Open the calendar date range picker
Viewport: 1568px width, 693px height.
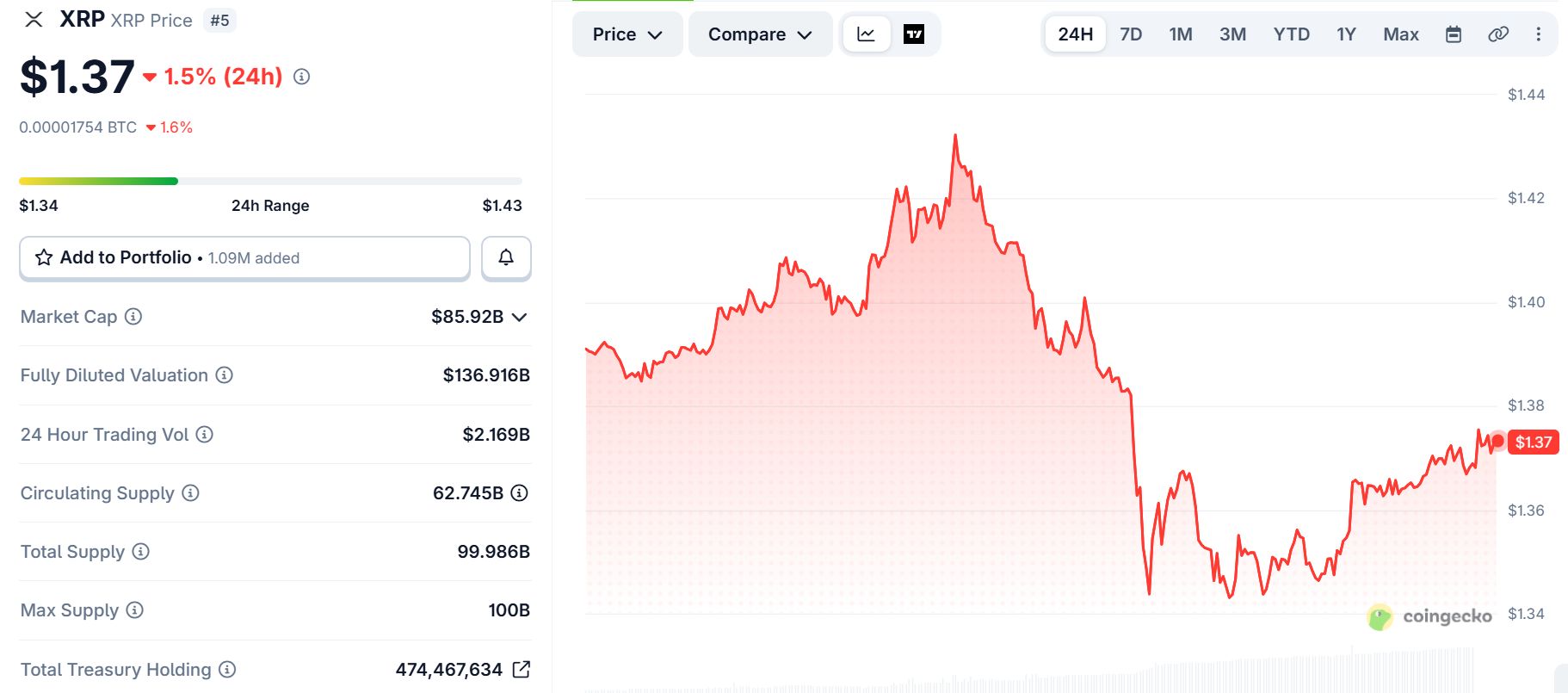[x=1454, y=34]
